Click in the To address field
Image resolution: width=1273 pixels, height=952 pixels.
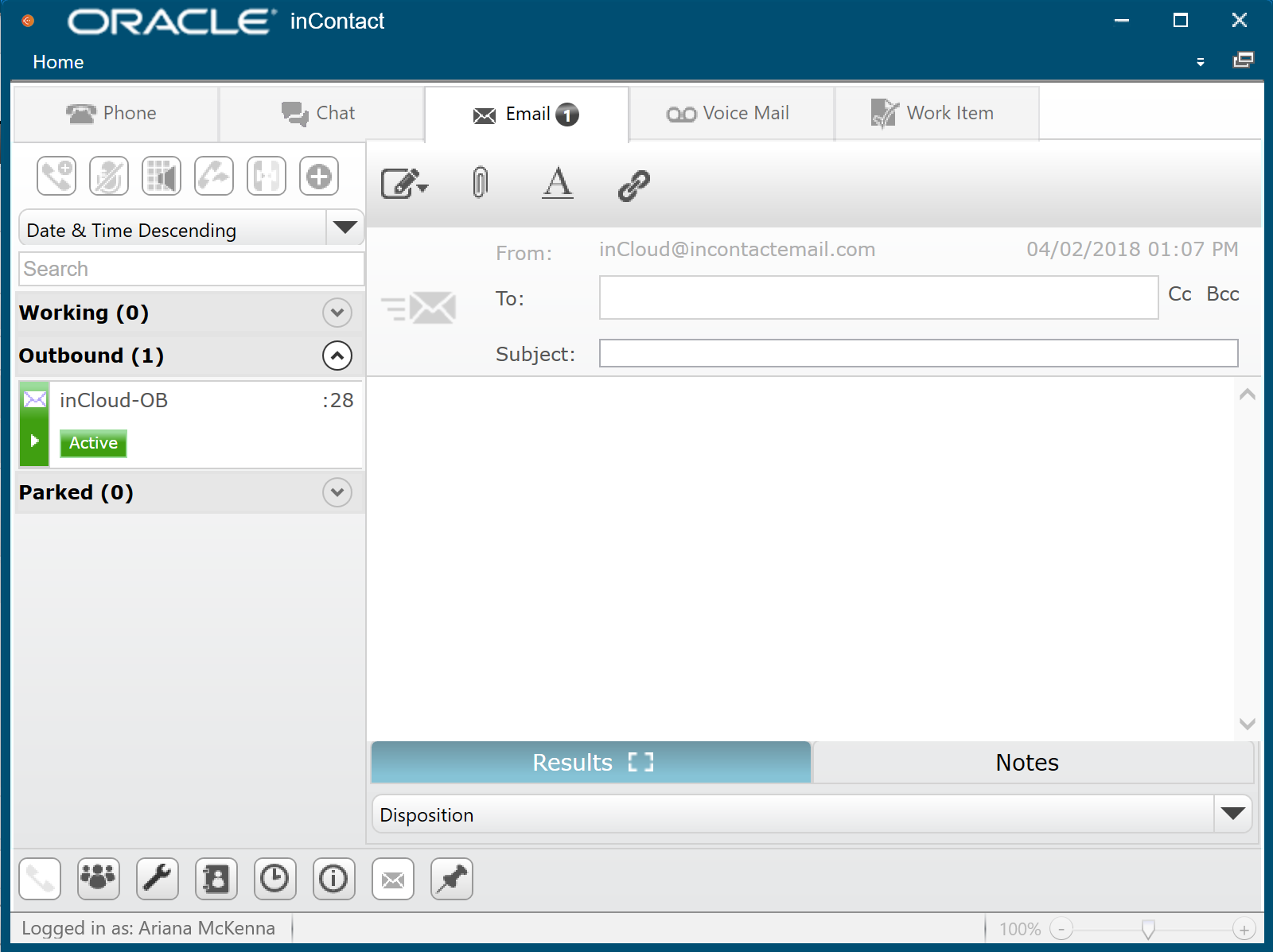pos(878,297)
